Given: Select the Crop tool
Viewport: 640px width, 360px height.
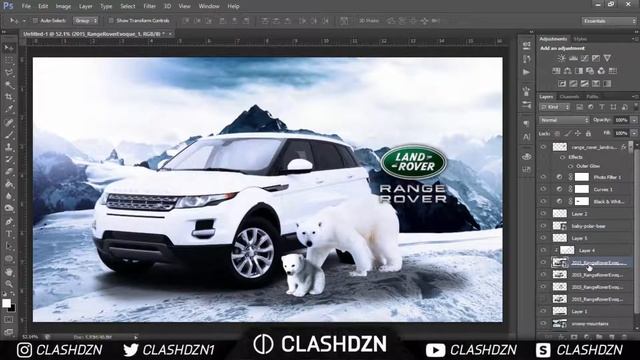Looking at the screenshot, I should point(9,97).
